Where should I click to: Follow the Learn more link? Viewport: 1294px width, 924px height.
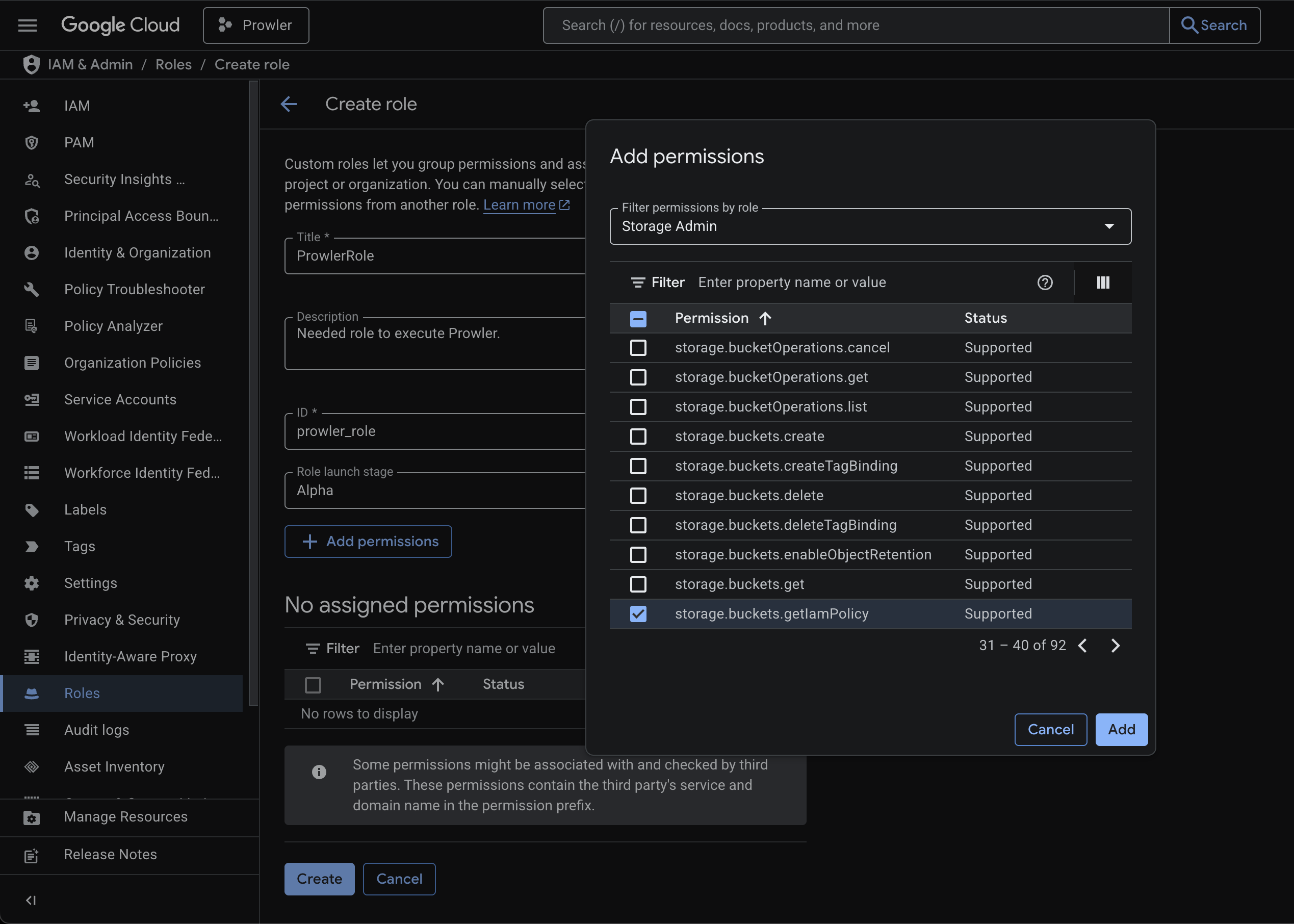point(520,204)
